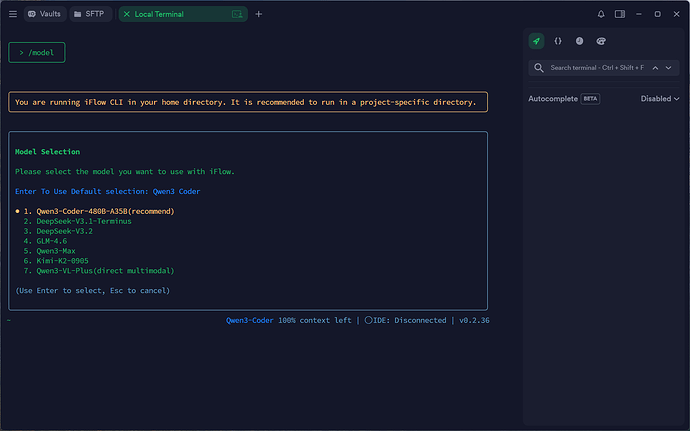Select Qwen3-Coder-480B-A35B(recommend) model row
Image resolution: width=690 pixels, height=431 pixels.
(99, 211)
